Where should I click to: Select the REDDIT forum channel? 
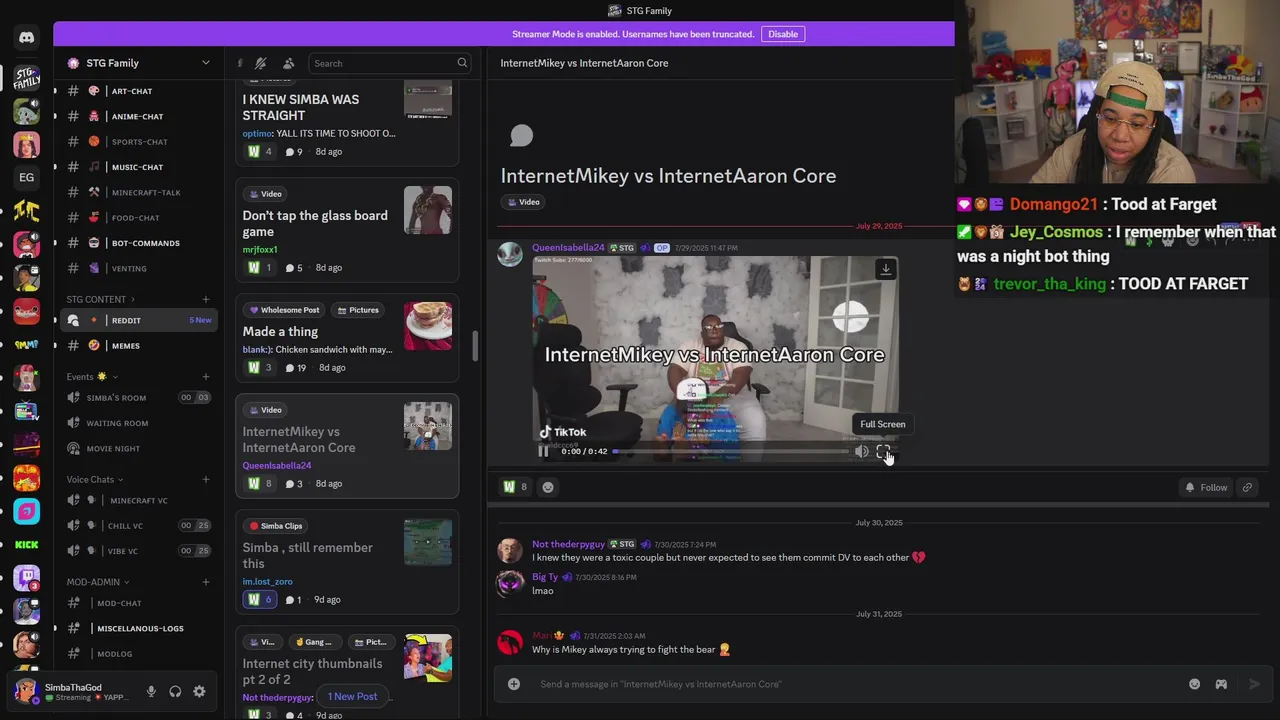point(138,320)
